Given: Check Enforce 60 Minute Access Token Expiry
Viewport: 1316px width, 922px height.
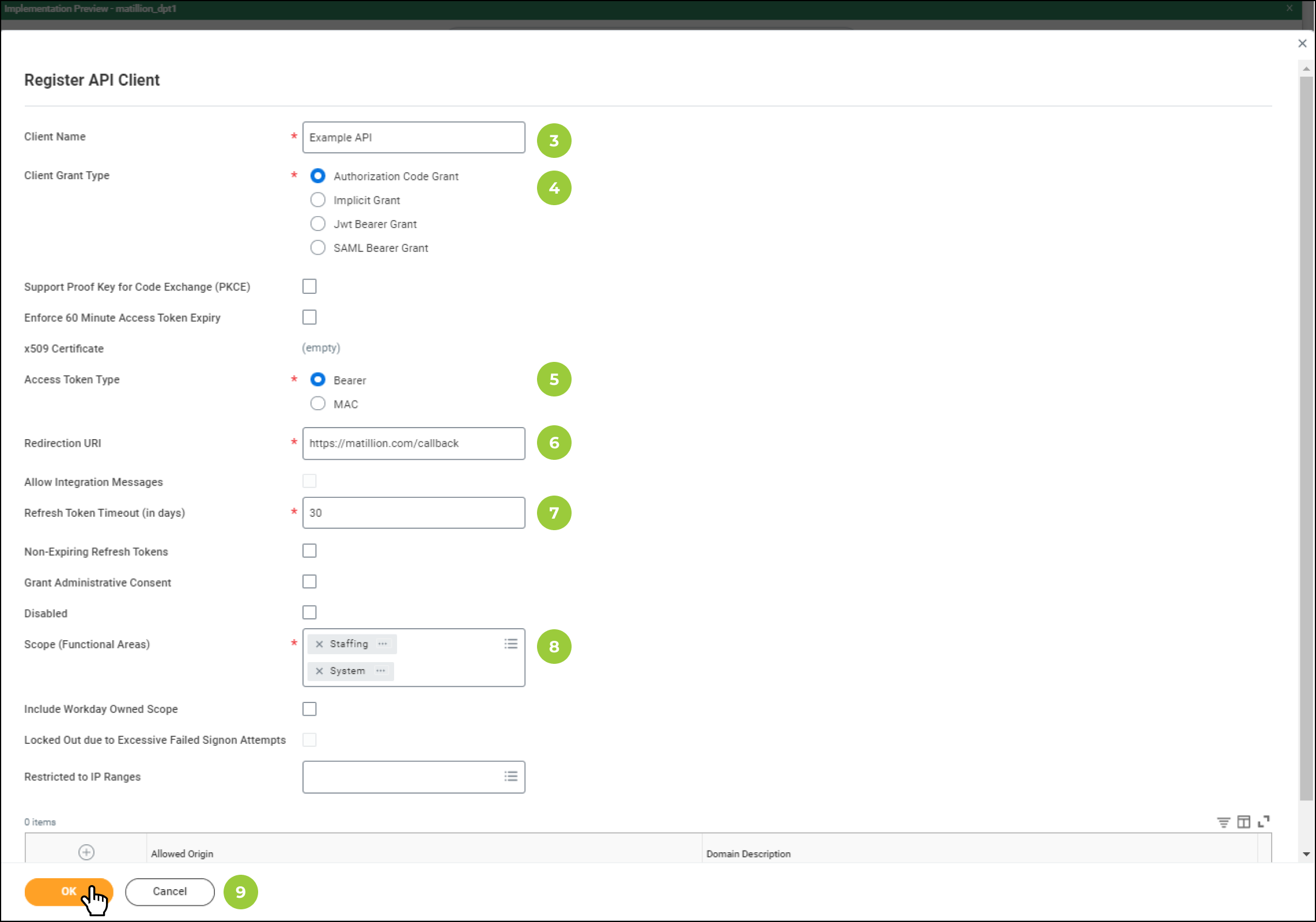Looking at the screenshot, I should click(x=309, y=317).
